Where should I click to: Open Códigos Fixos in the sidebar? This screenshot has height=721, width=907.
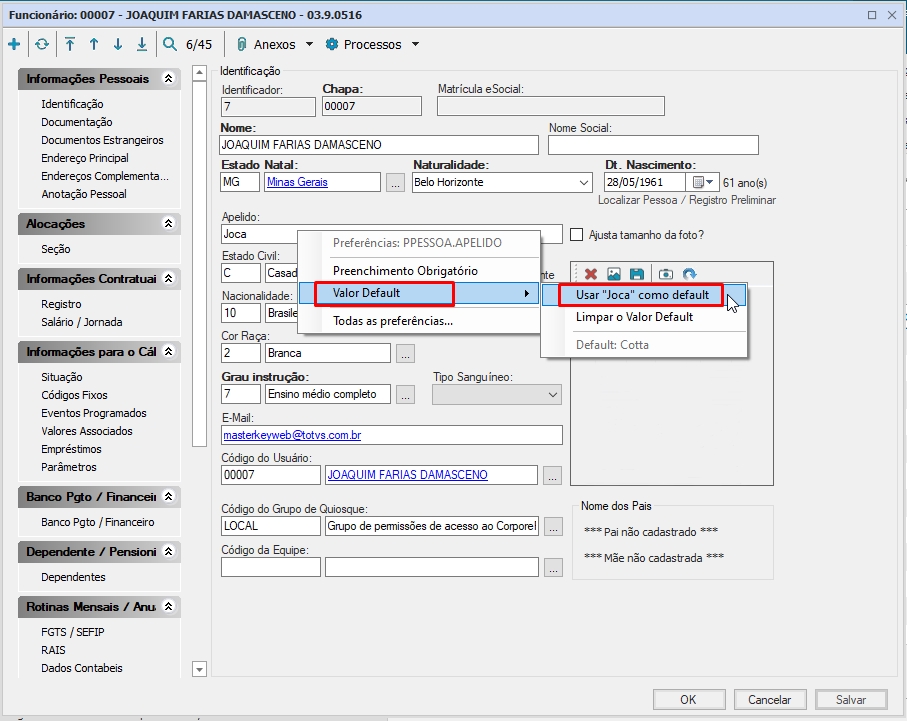(75, 395)
